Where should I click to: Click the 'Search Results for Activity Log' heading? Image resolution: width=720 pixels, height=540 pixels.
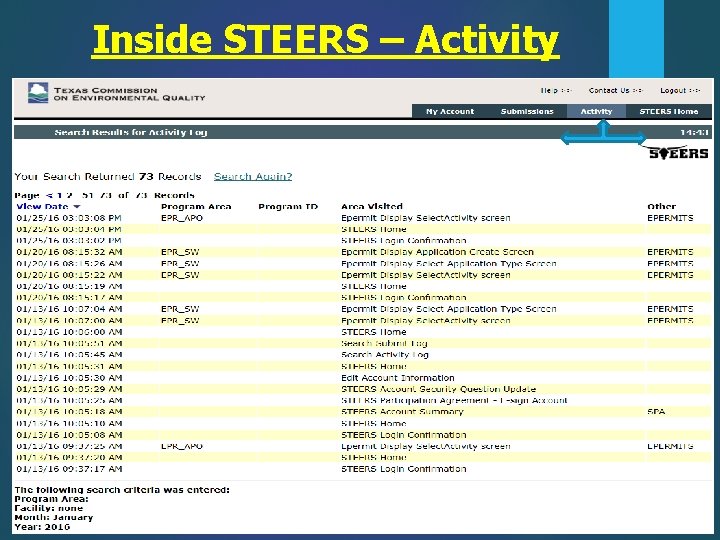[131, 132]
